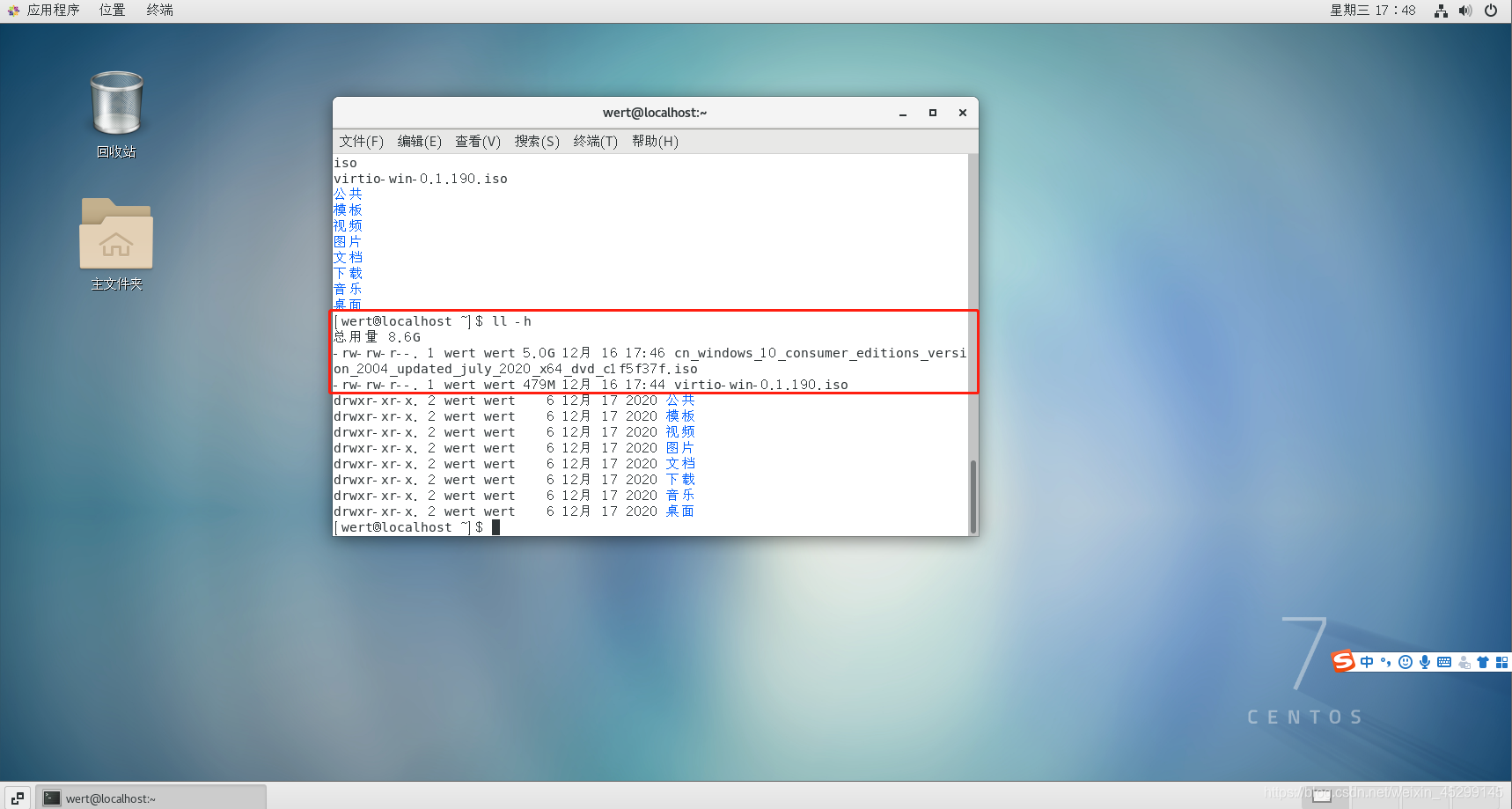Screen dimensions: 1512x809
Task: Open the network status icon in top panel
Action: pos(1441,11)
